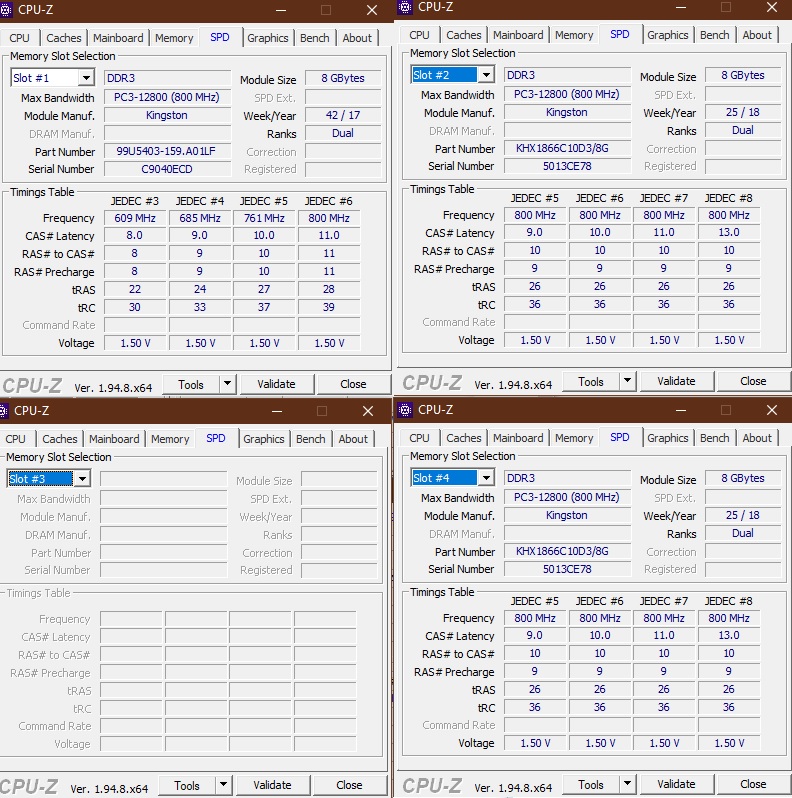The height and width of the screenshot is (798, 792).
Task: Open Mainboard tab in Slot #1 window
Action: point(118,38)
